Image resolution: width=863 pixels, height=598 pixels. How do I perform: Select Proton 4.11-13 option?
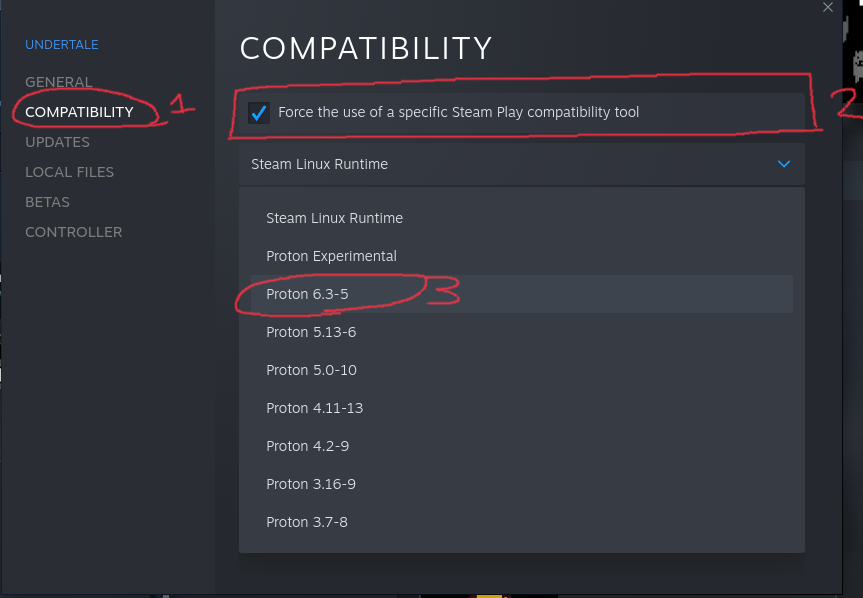point(314,408)
